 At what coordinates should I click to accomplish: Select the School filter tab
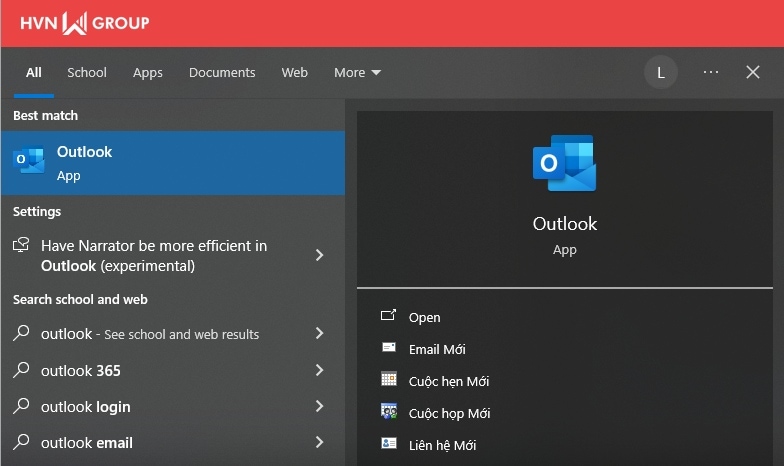pos(87,72)
